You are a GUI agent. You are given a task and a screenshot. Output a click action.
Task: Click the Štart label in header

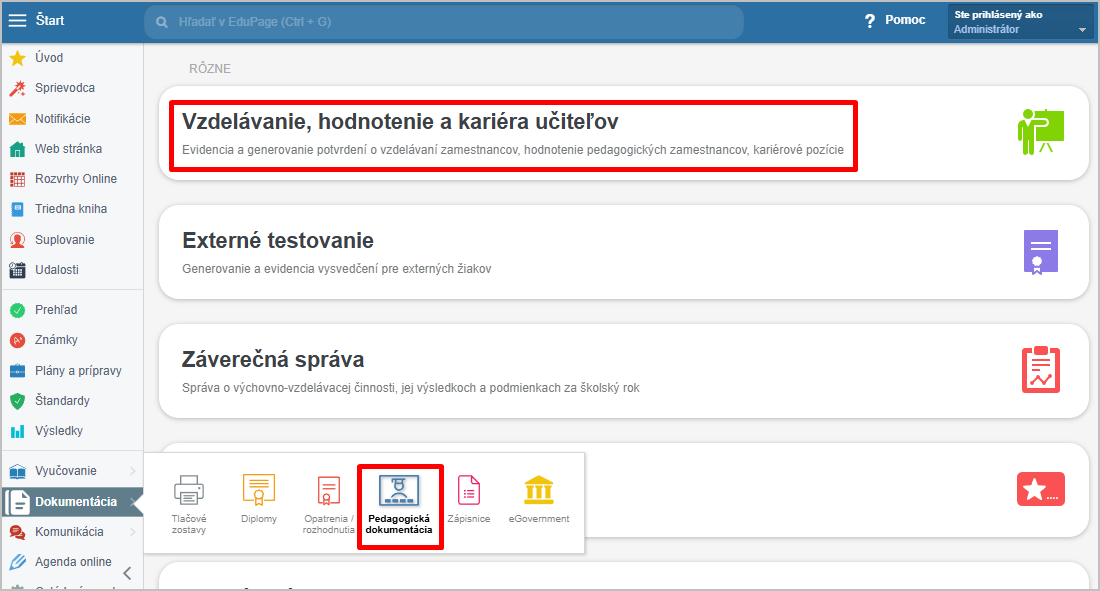pyautogui.click(x=50, y=20)
